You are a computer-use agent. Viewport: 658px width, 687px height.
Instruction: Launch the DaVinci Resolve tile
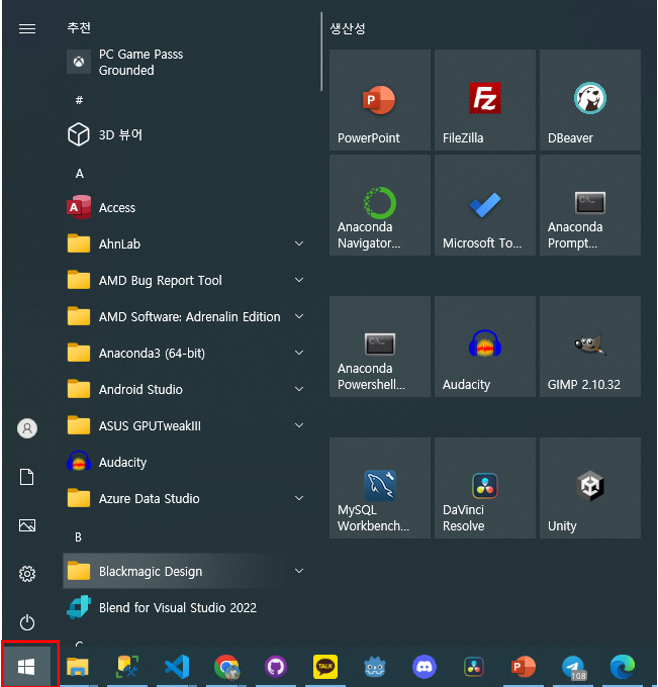[485, 488]
